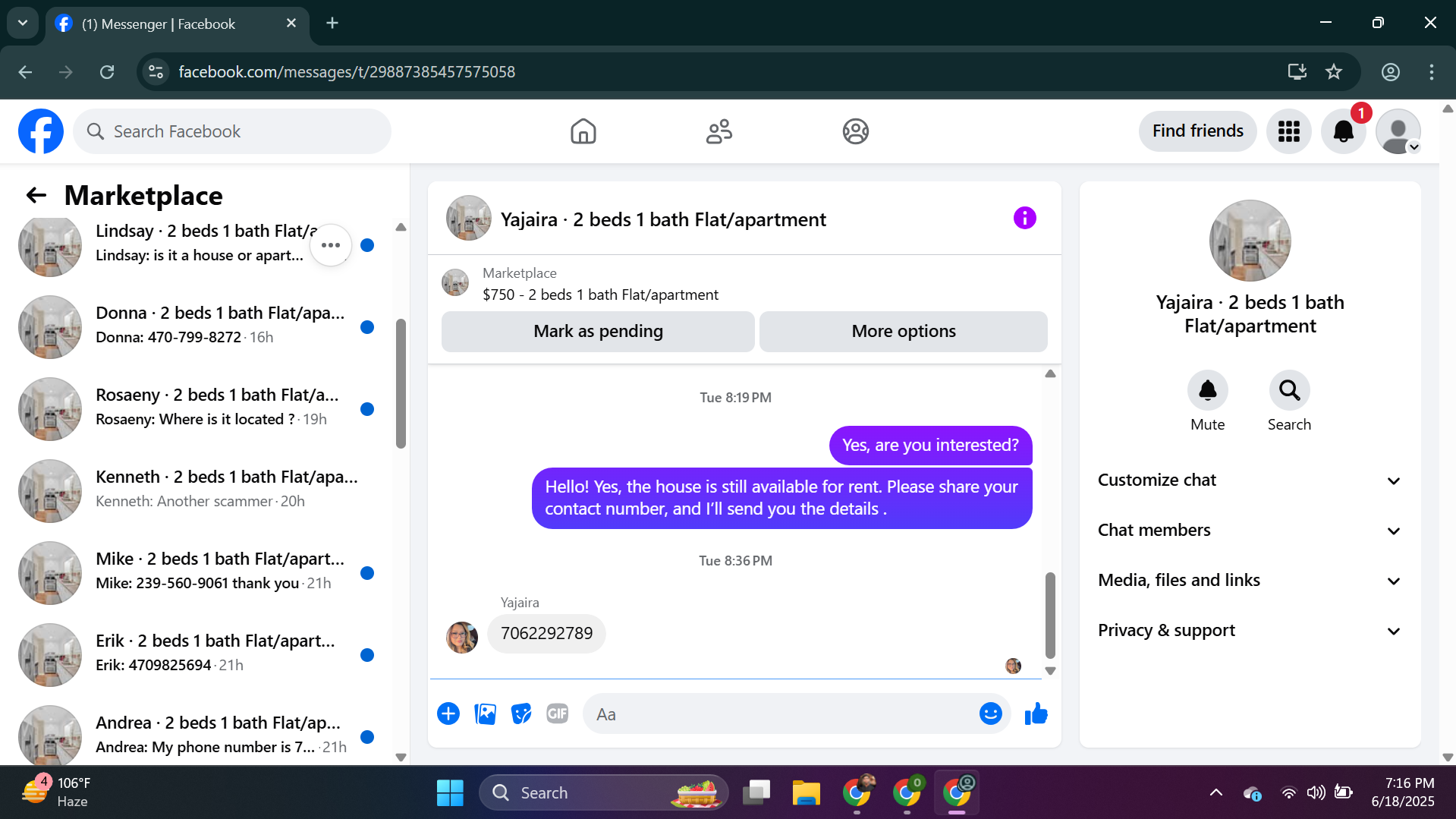
Task: Expand the Chat members section
Action: (x=1250, y=531)
